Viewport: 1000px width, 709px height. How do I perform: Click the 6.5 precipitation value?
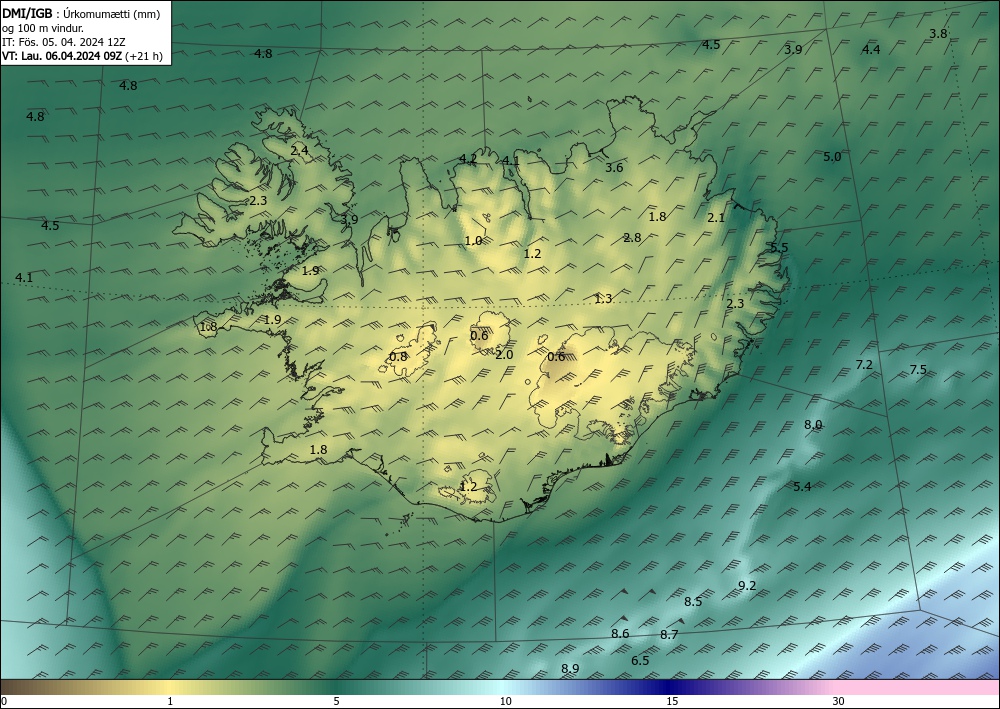[x=640, y=661]
